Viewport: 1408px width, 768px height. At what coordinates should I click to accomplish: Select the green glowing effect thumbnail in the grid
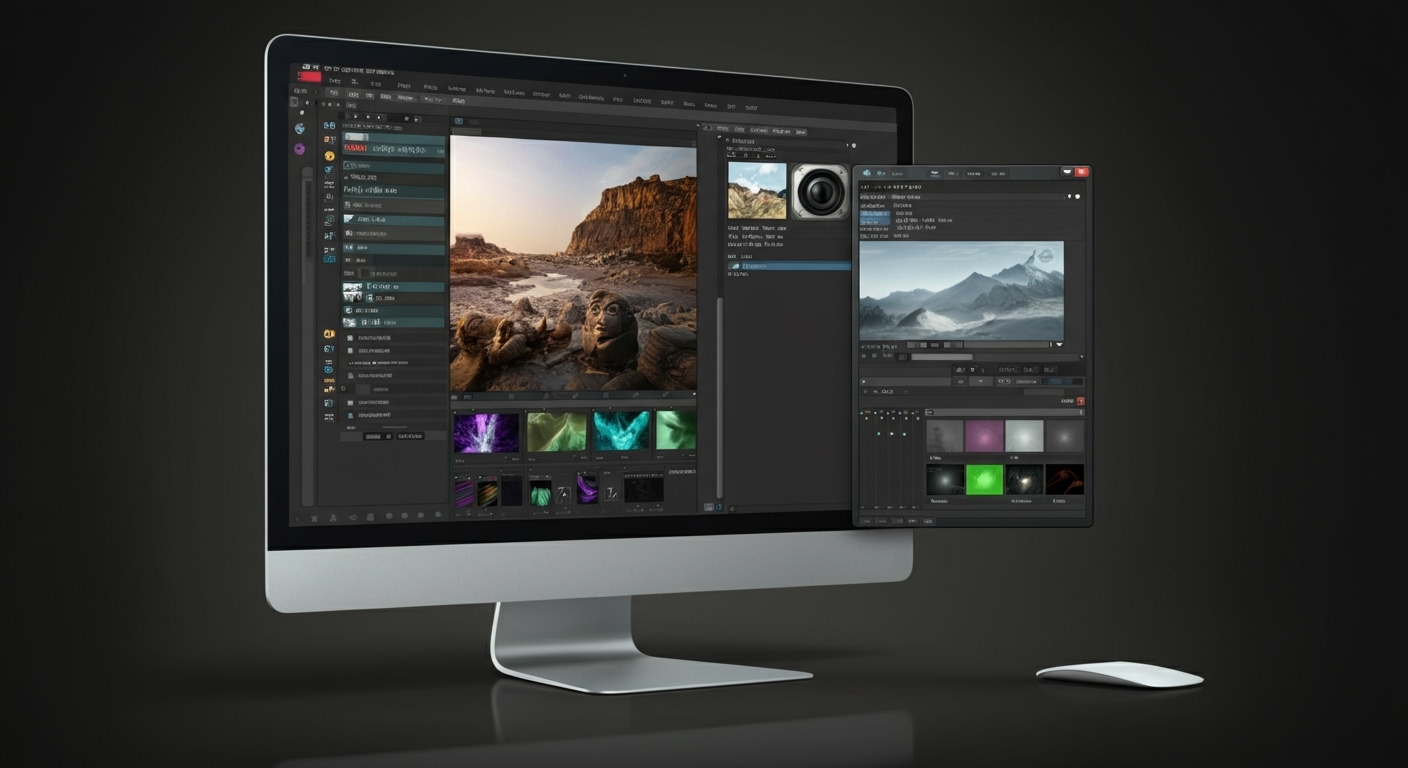(x=984, y=480)
